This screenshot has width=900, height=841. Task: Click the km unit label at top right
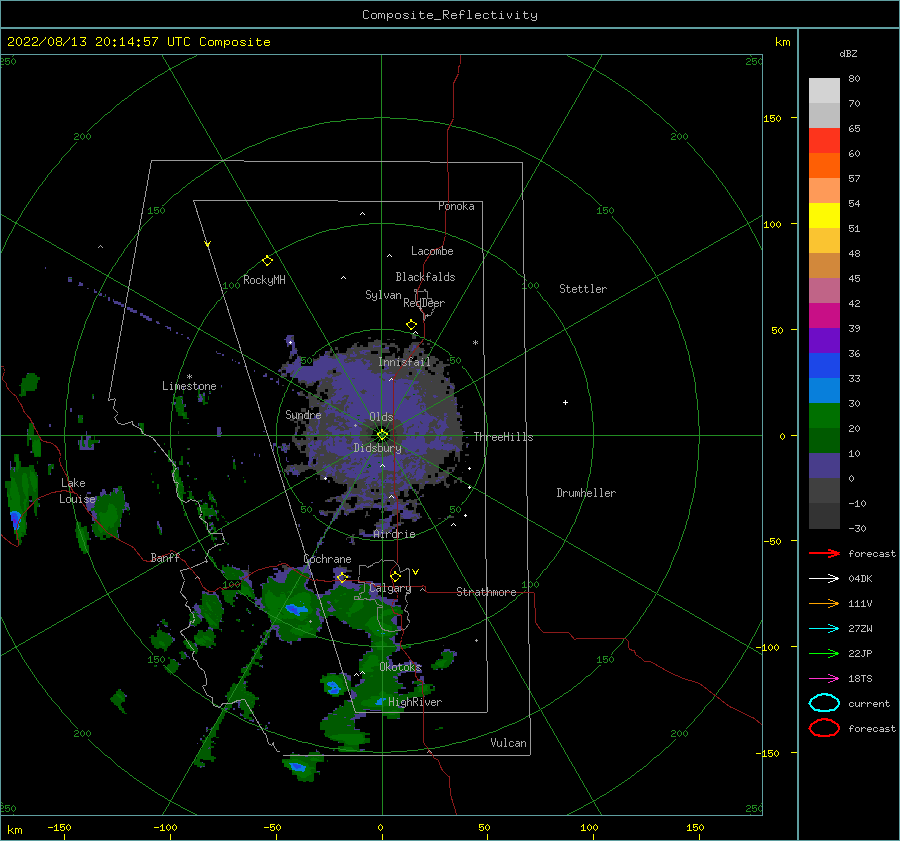pyautogui.click(x=782, y=42)
